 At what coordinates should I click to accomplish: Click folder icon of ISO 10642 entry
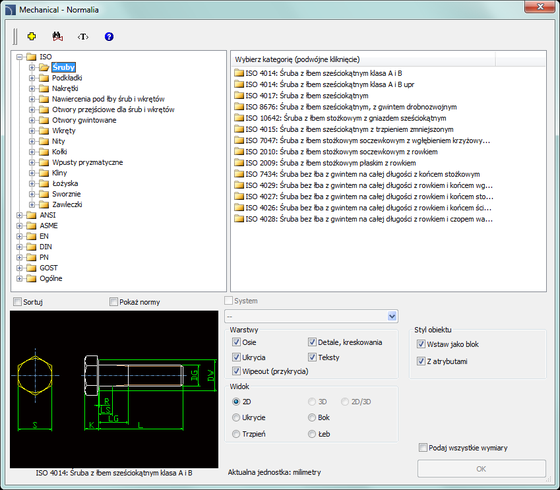click(x=239, y=118)
